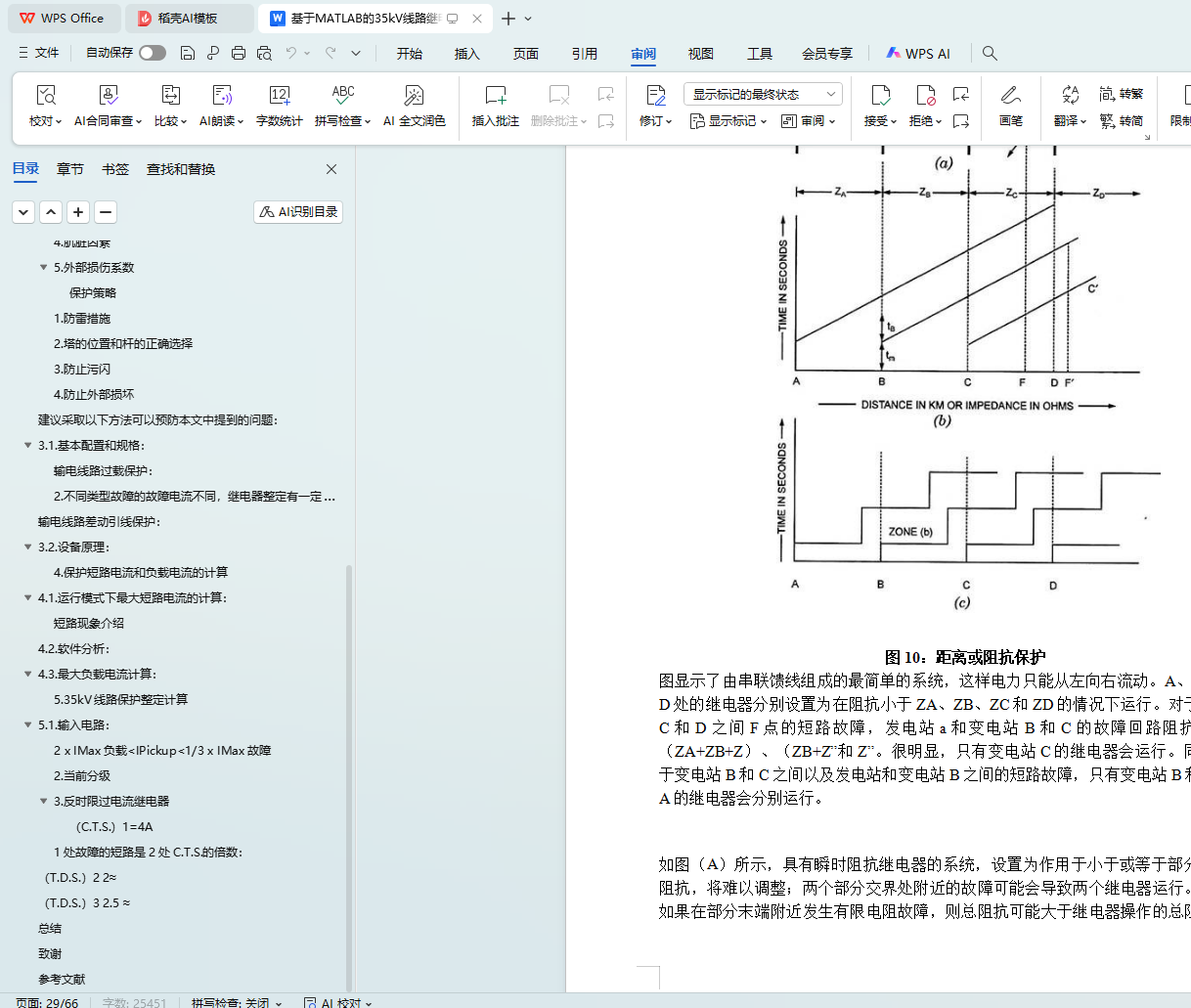The width and height of the screenshot is (1191, 1008).
Task: Click the 修订 track changes icon
Action: click(x=655, y=96)
